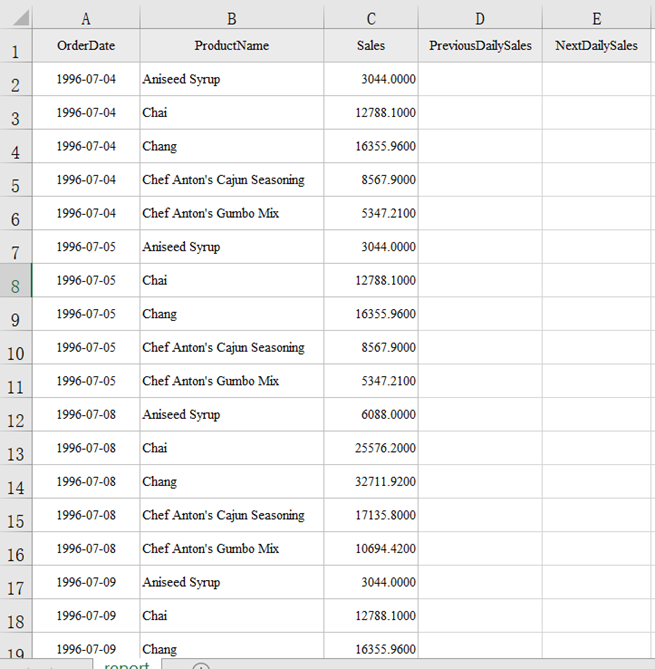Click the NextDailySales header cell
The image size is (655, 669).
tap(597, 46)
